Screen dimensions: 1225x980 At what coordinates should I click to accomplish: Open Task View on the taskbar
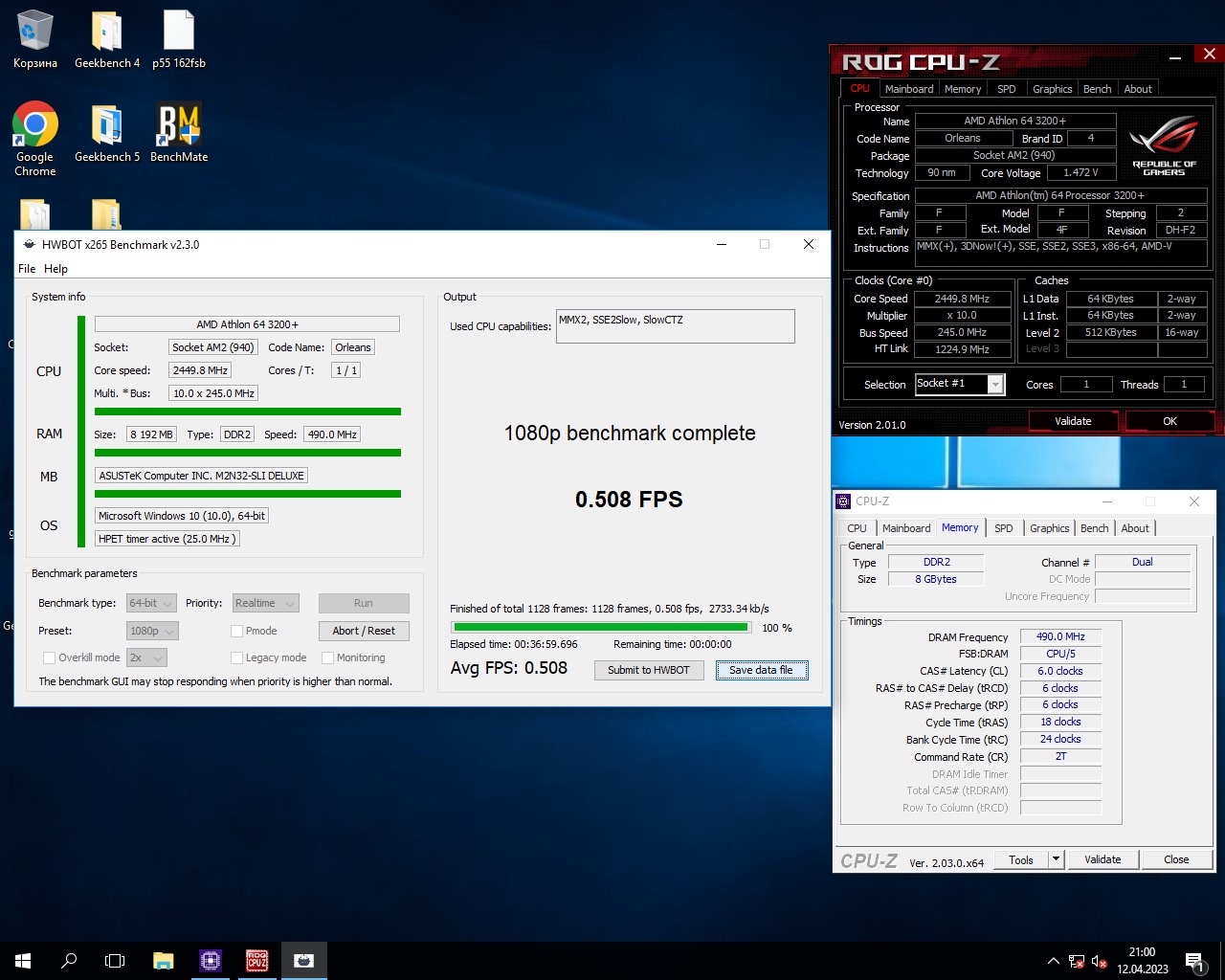[115, 961]
